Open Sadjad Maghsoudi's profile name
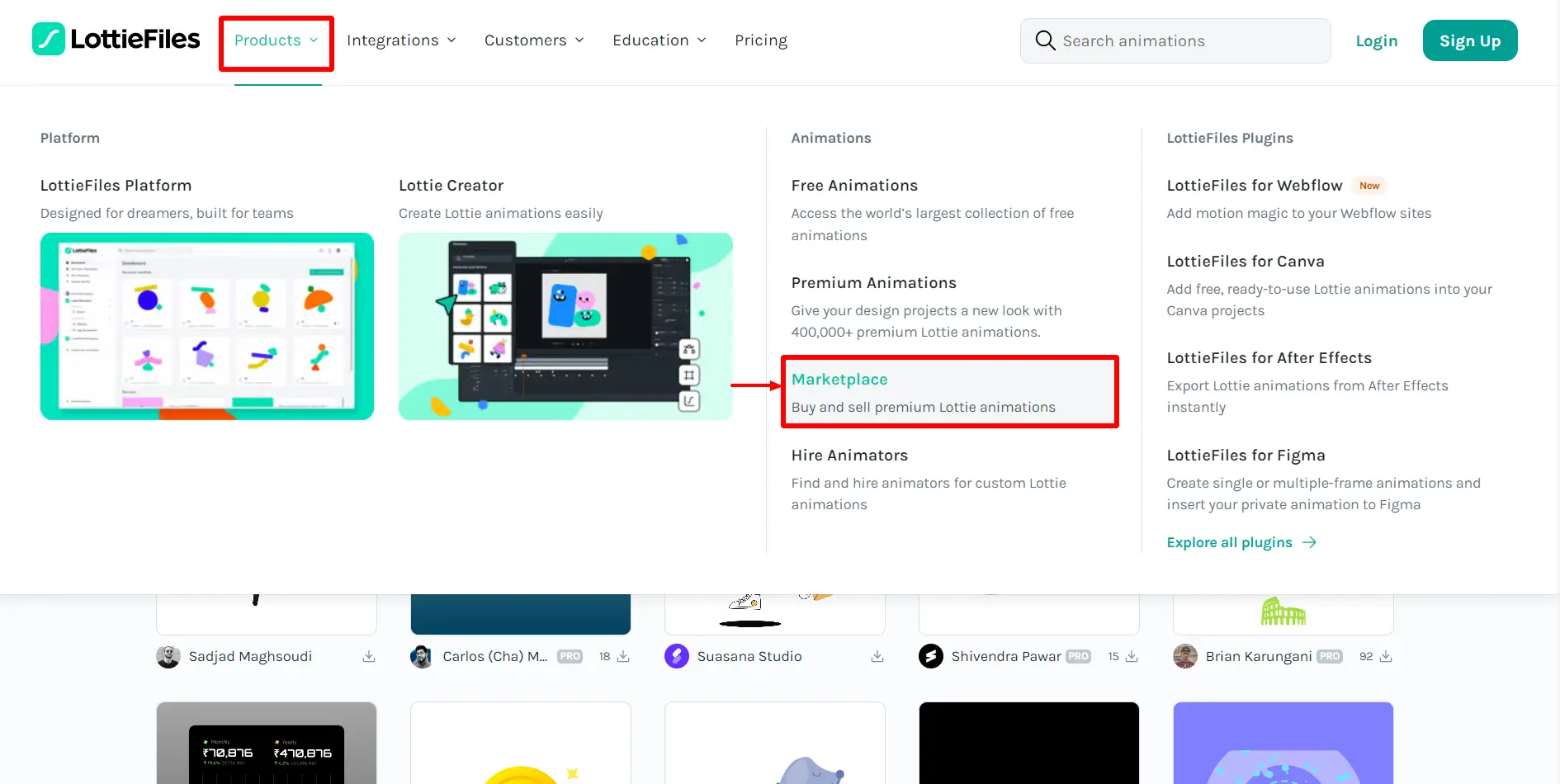 pos(250,656)
